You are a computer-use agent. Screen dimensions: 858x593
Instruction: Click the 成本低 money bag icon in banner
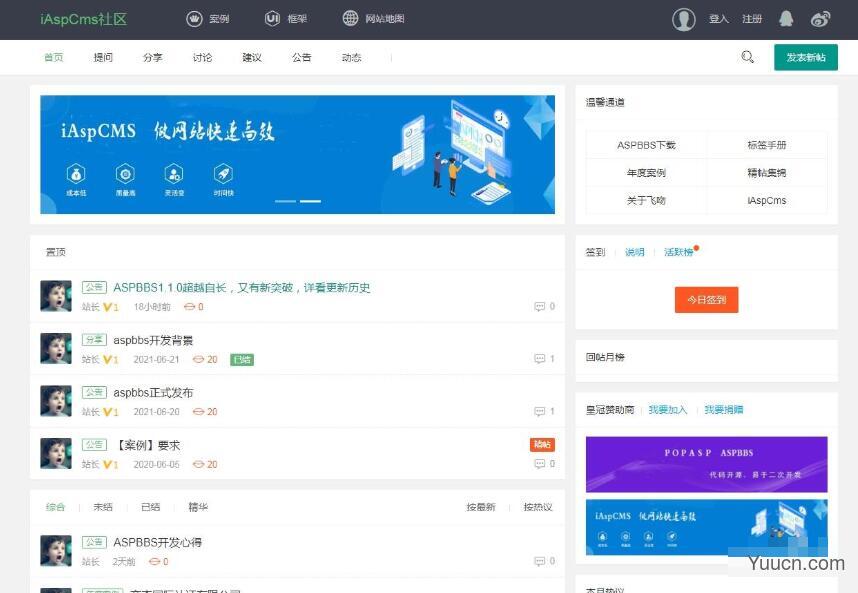click(x=76, y=175)
